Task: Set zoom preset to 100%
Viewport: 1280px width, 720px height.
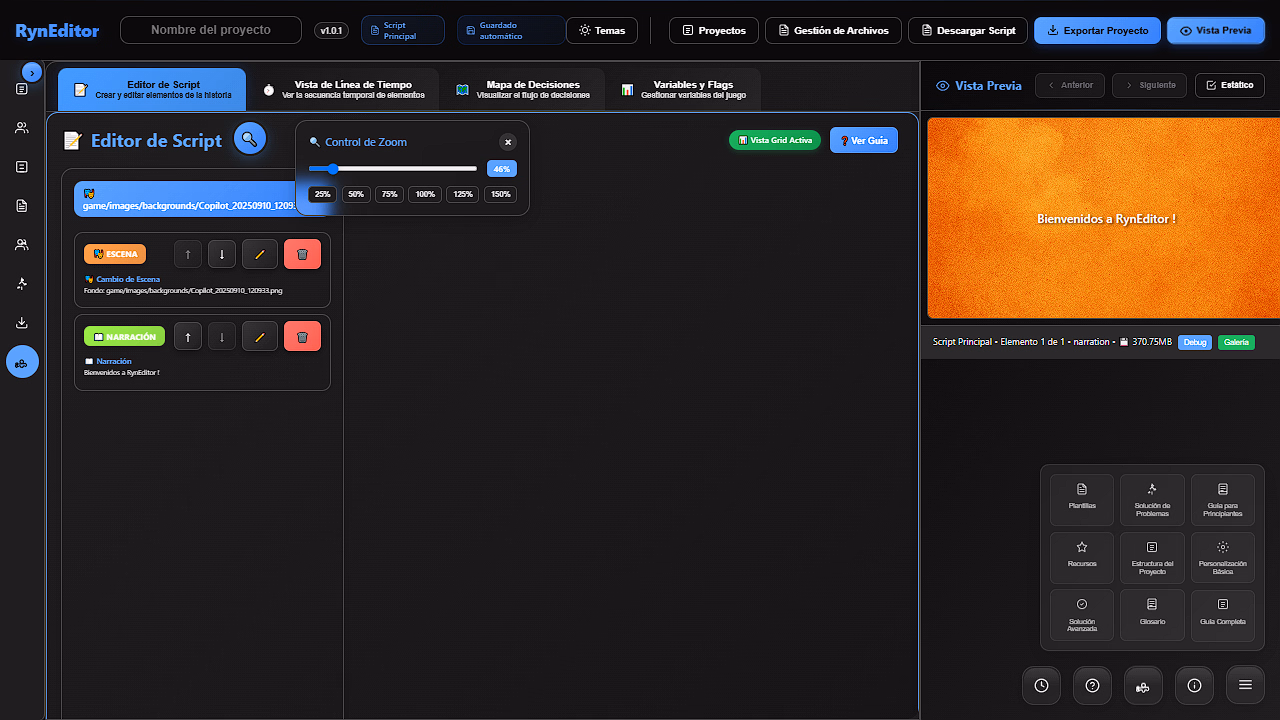Action: [425, 194]
